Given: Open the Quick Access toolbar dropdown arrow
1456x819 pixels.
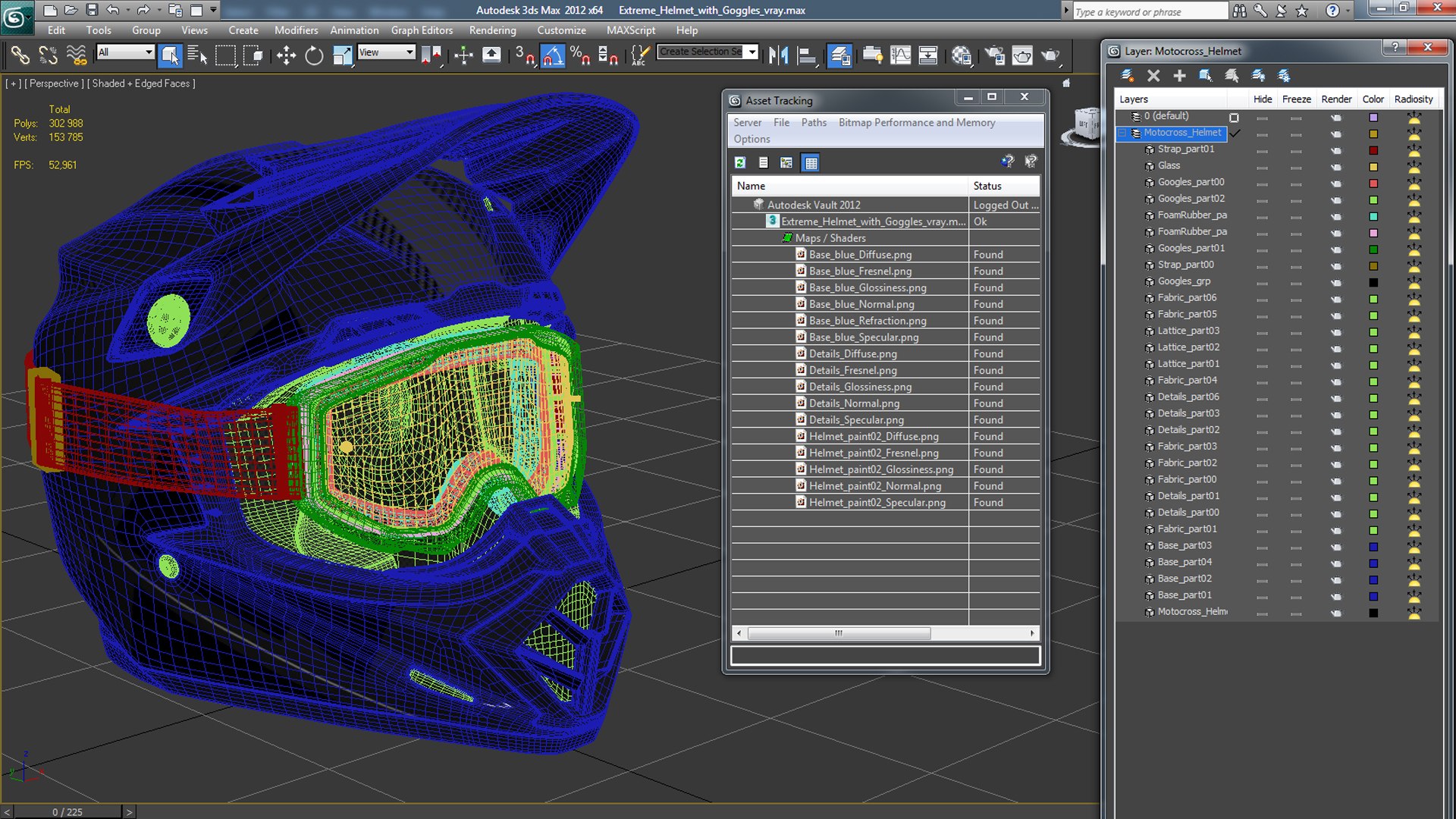Looking at the screenshot, I should 213,10.
